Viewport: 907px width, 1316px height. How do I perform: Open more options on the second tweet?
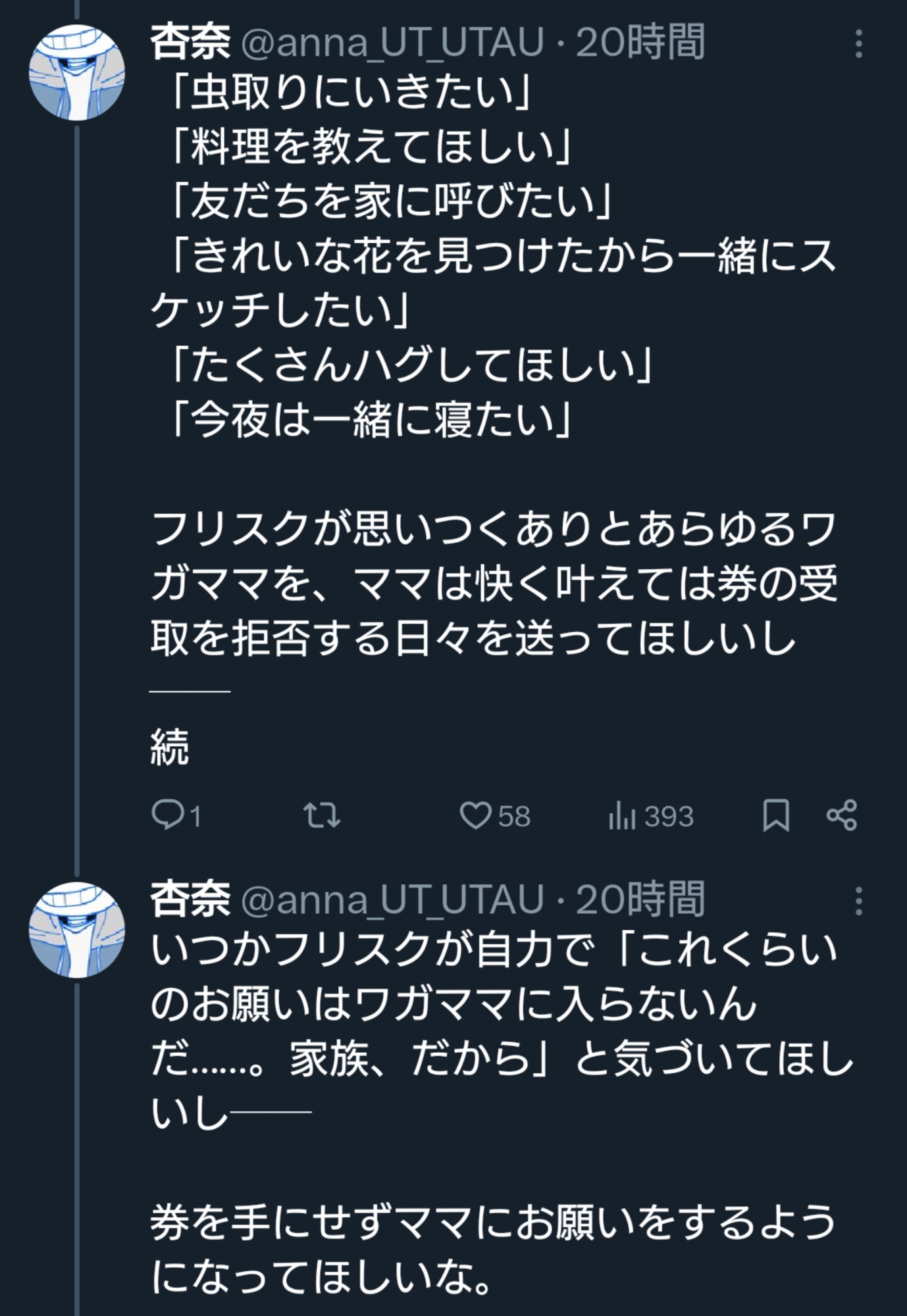pos(858,901)
